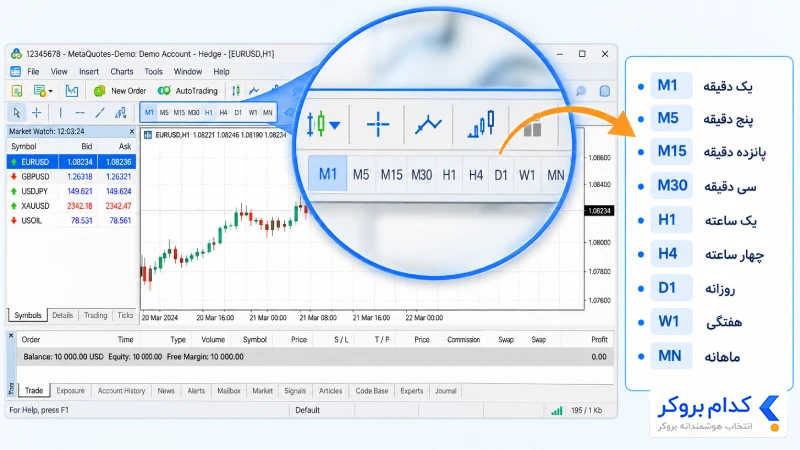The image size is (800, 450).
Task: Select M1 in the small unmagnified timeframe bar
Action: click(149, 113)
